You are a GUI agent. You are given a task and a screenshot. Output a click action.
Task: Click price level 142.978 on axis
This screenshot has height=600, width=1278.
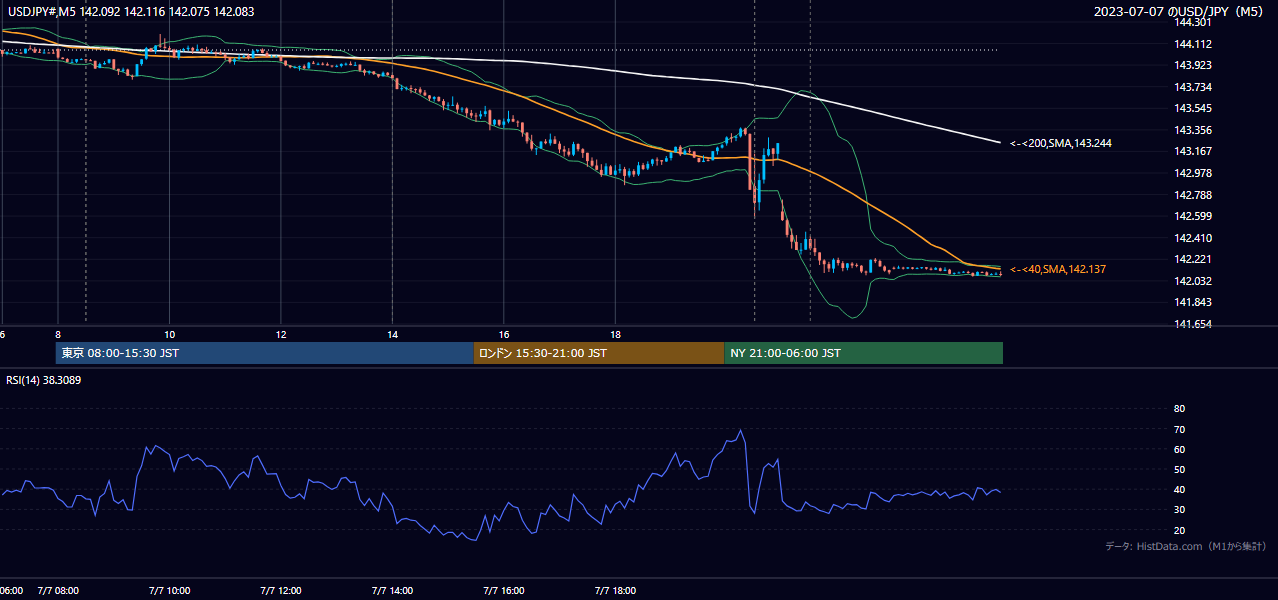click(1192, 173)
